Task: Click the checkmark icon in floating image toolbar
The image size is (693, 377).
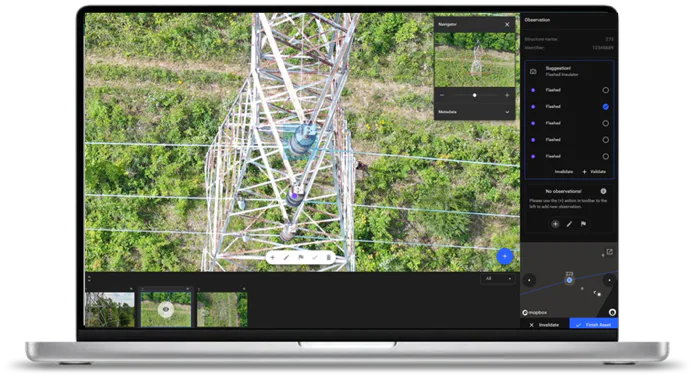Action: [x=315, y=257]
